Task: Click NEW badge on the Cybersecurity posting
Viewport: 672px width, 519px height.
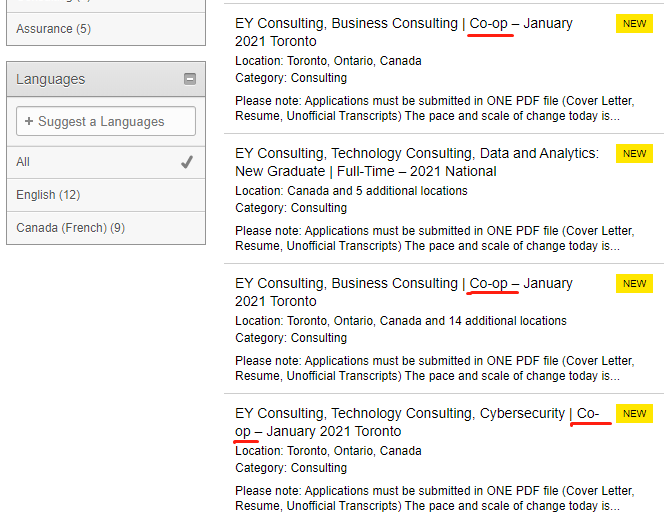Action: click(x=634, y=414)
